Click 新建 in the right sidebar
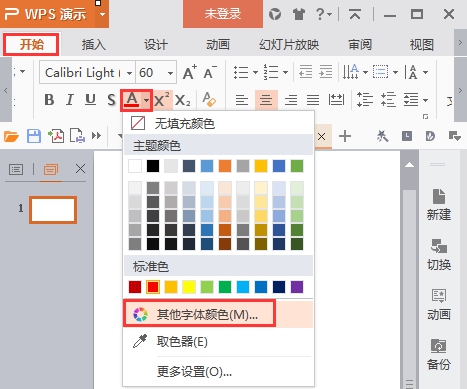This screenshot has width=467, height=389. click(439, 205)
